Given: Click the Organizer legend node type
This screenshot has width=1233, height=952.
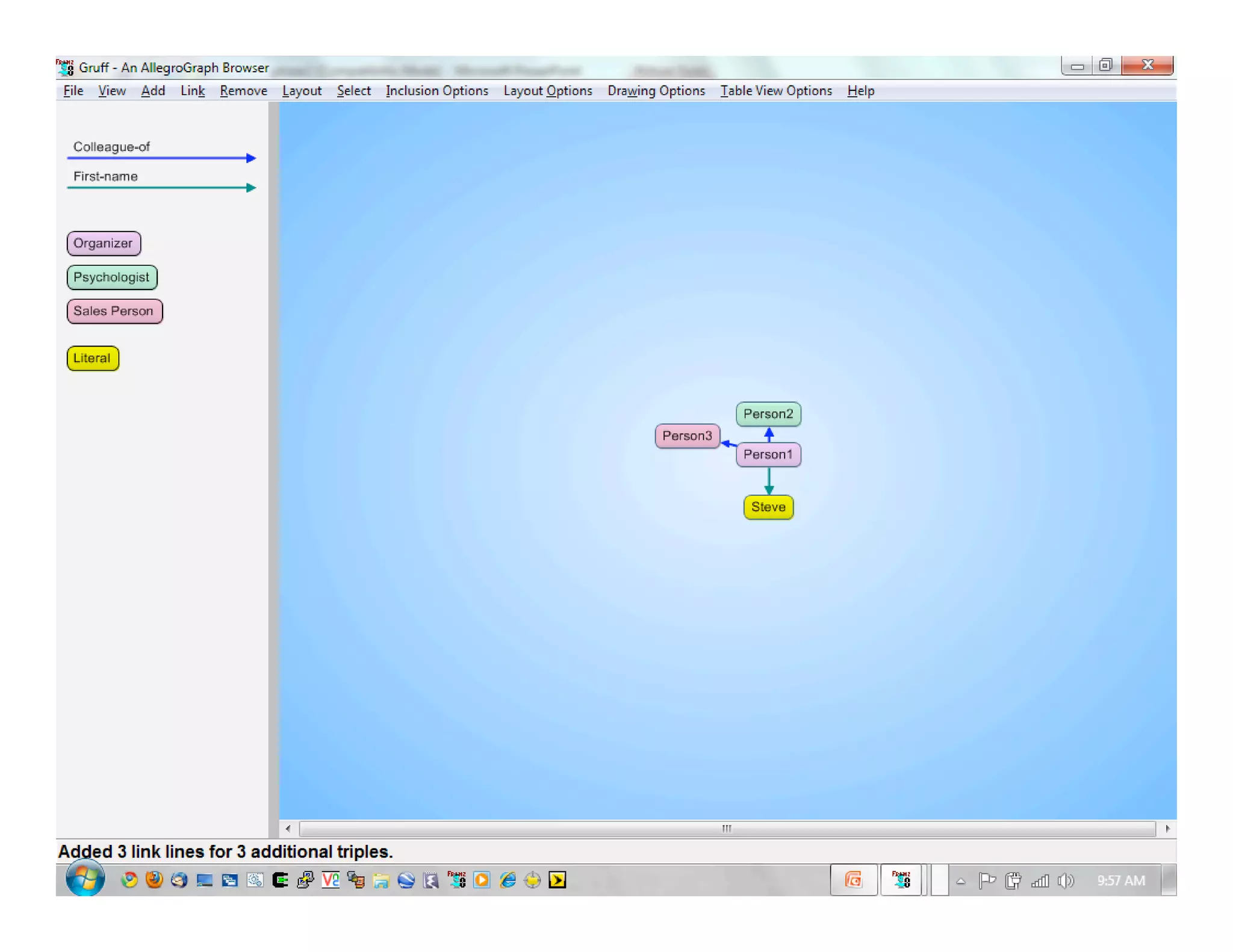Looking at the screenshot, I should pyautogui.click(x=103, y=243).
